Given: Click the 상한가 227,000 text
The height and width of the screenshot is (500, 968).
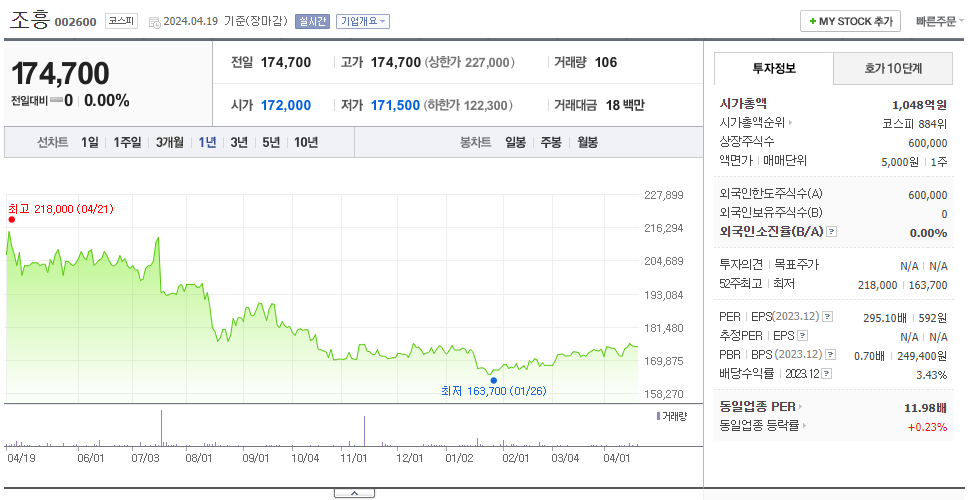Looking at the screenshot, I should coord(470,62).
